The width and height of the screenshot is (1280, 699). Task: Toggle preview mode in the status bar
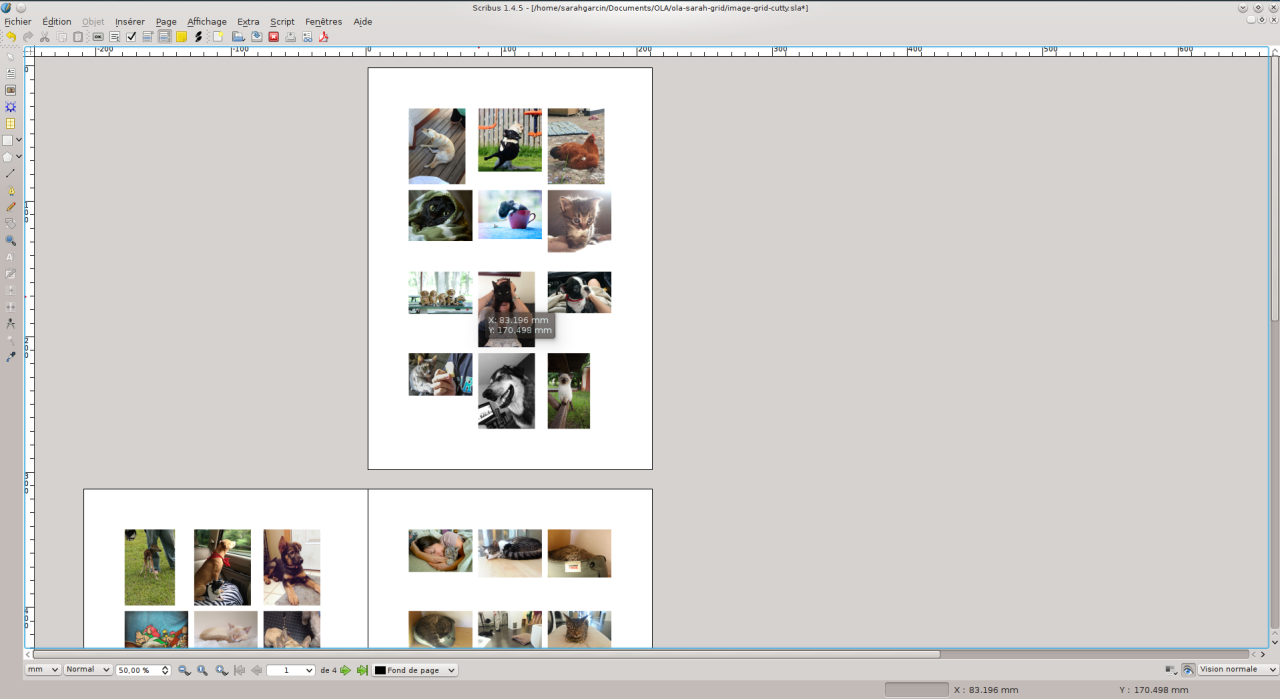(1188, 670)
